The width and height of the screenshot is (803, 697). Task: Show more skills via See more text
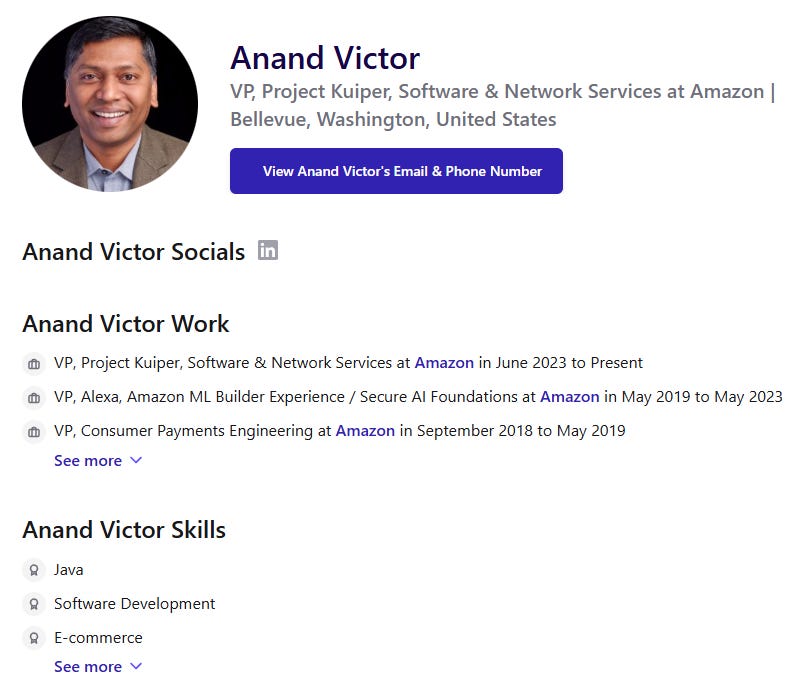tap(88, 666)
